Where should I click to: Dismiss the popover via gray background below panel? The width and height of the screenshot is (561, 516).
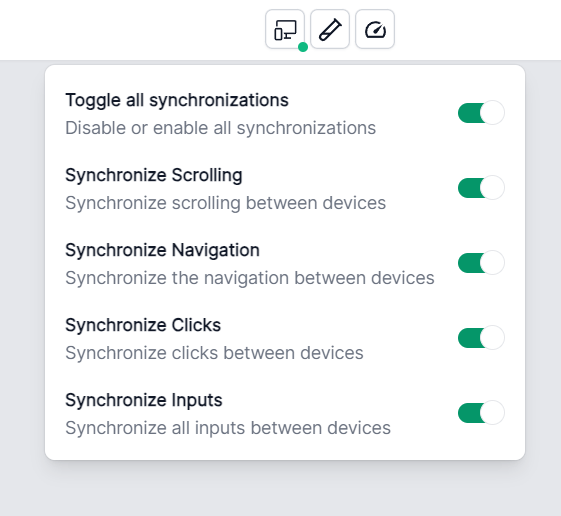[x=280, y=489]
